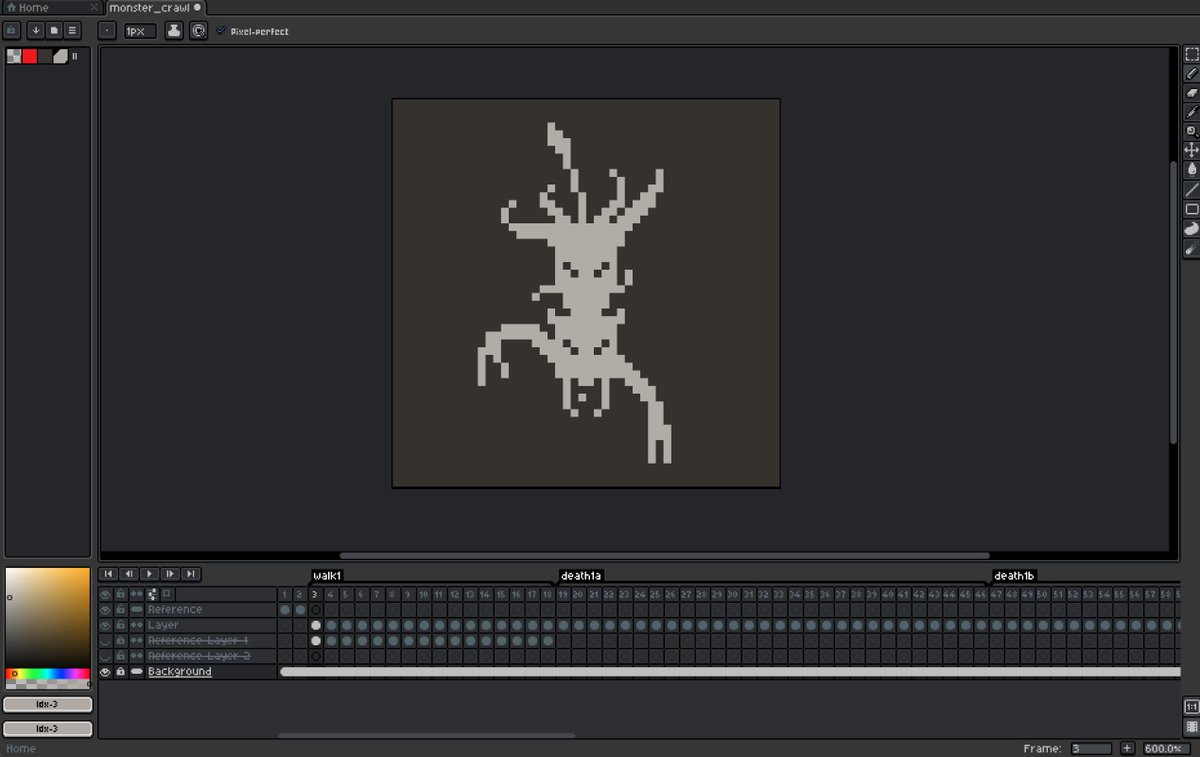The width and height of the screenshot is (1200, 757).
Task: Select the Reference layer name
Action: [175, 609]
